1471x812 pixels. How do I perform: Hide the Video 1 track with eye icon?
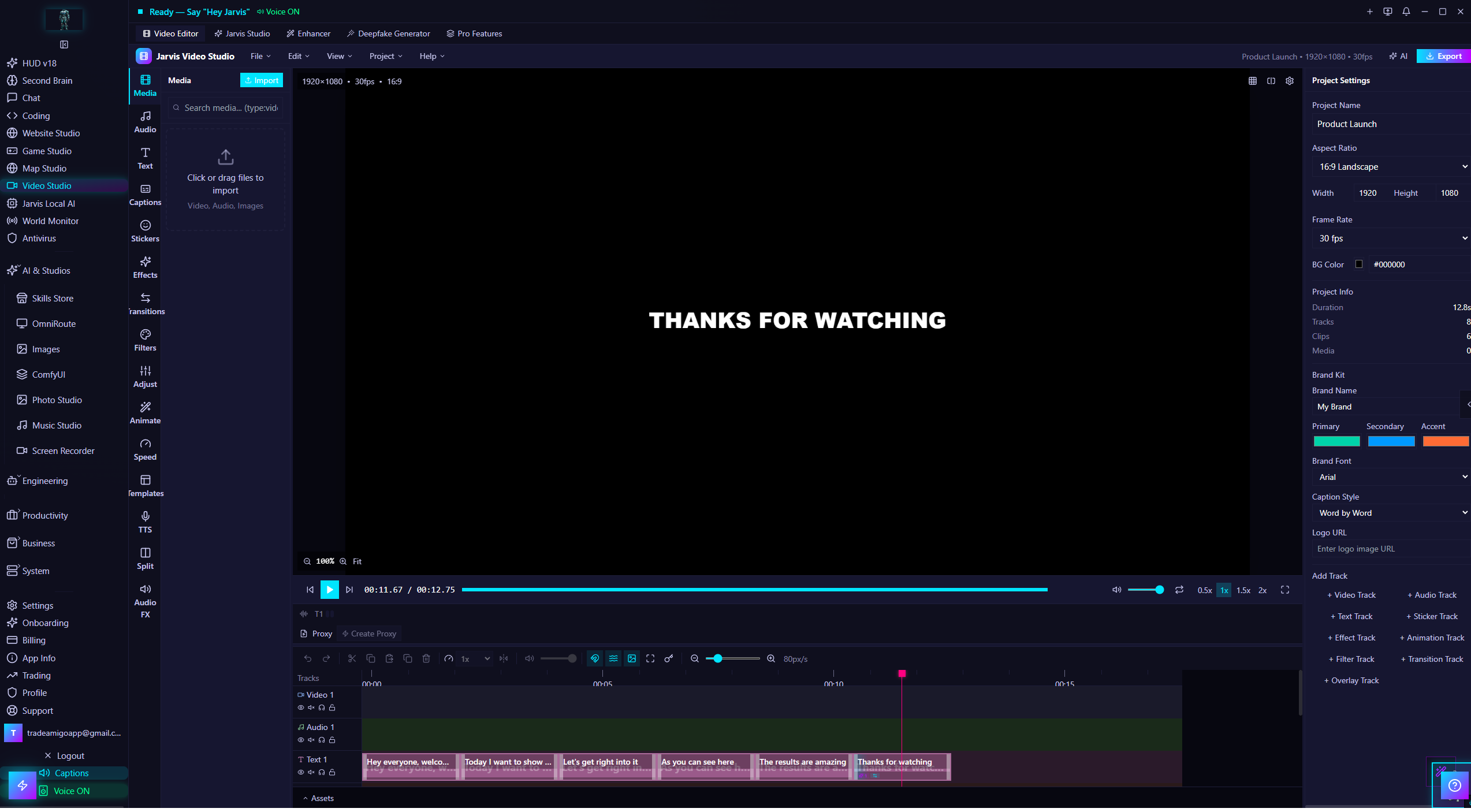pyautogui.click(x=301, y=708)
